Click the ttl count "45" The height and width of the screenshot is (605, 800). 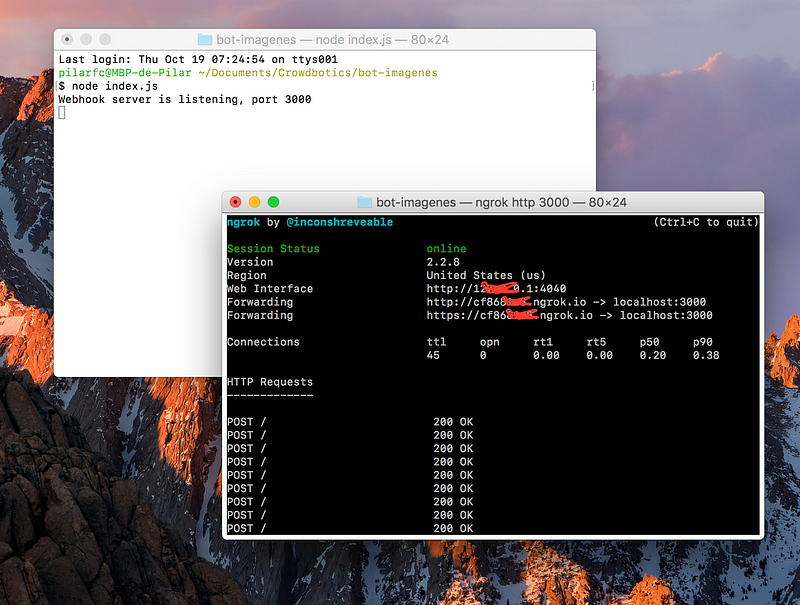click(433, 355)
